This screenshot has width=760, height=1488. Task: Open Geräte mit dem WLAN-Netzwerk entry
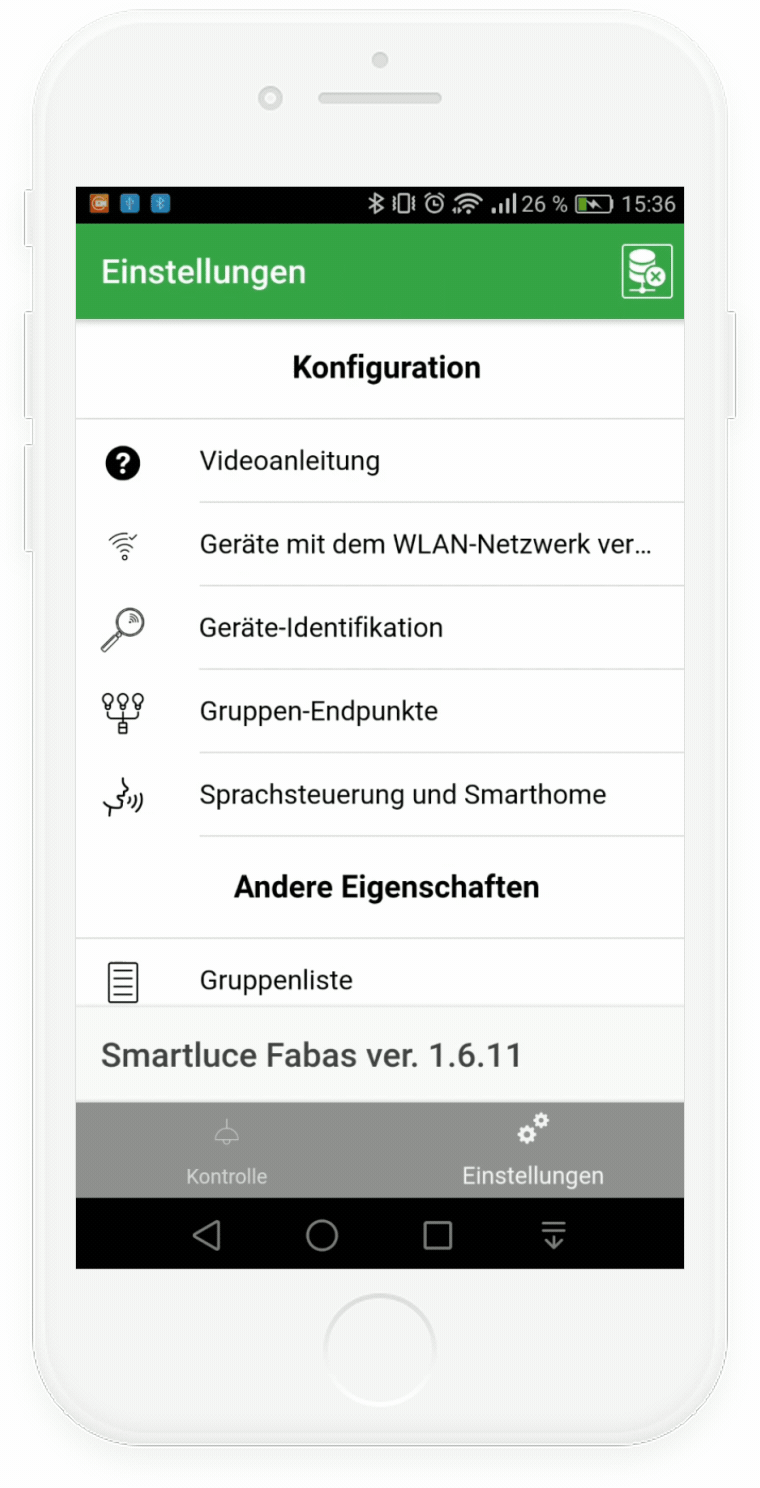380,545
